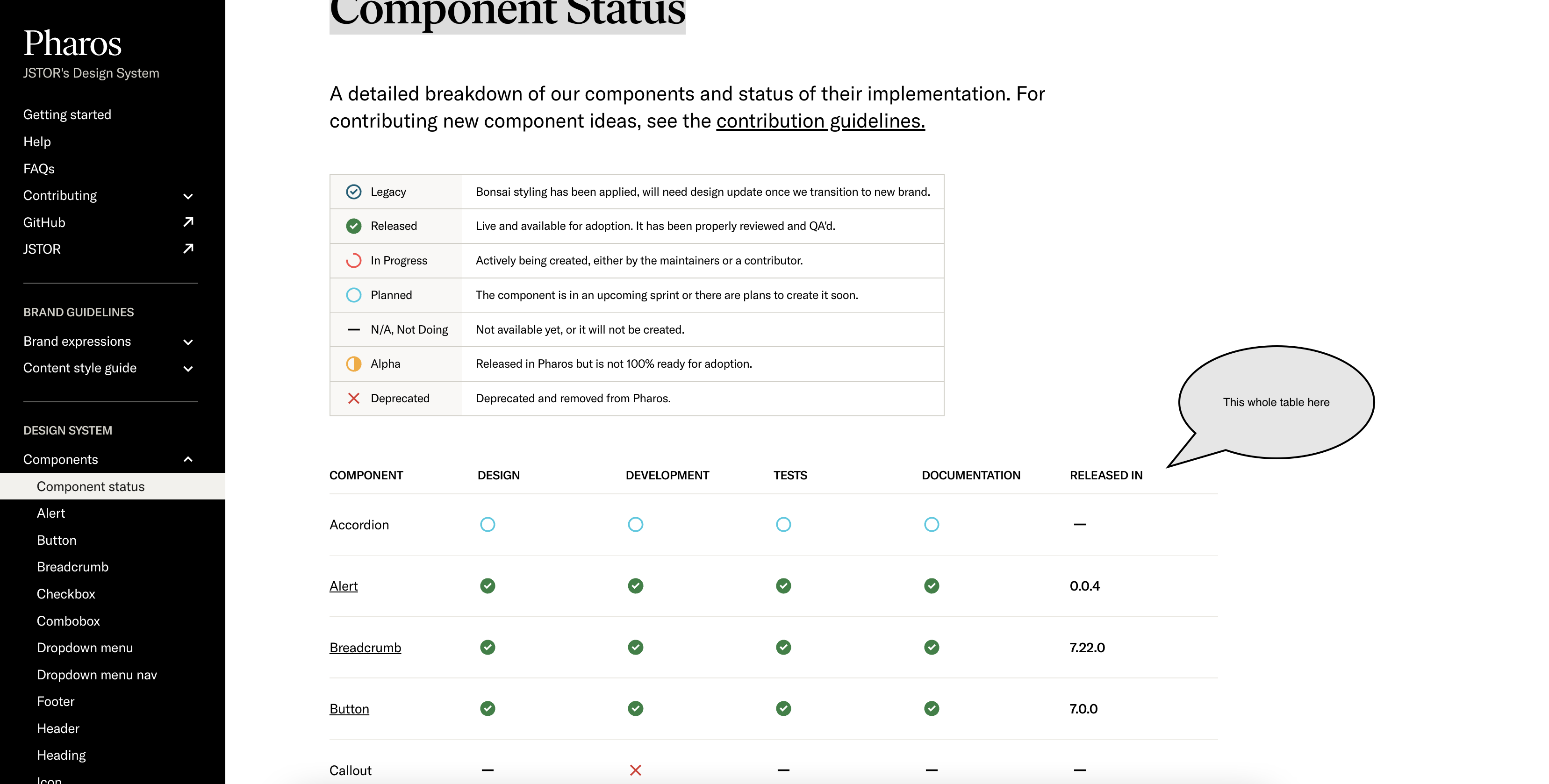Click the red X Deprecated legend icon
The image size is (1549, 784).
[x=353, y=398]
